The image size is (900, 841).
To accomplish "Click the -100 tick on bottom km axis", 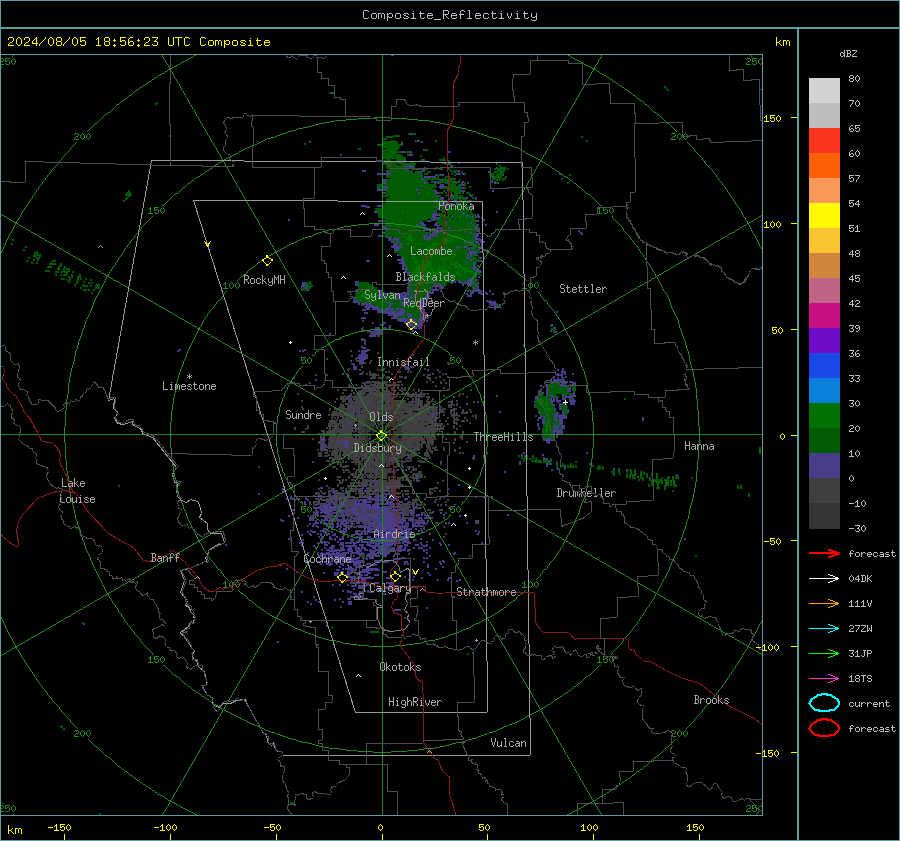I will (x=165, y=827).
